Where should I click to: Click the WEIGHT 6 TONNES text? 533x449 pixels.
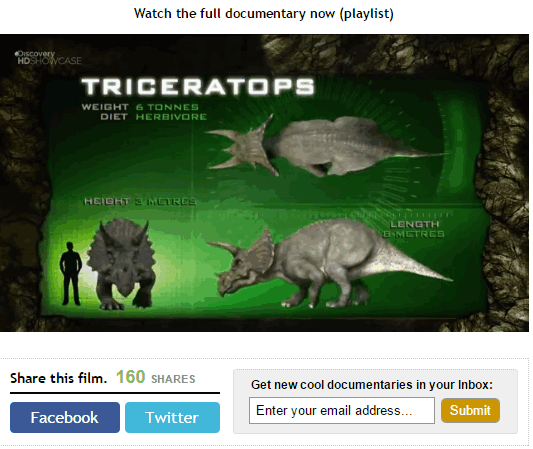(x=140, y=107)
